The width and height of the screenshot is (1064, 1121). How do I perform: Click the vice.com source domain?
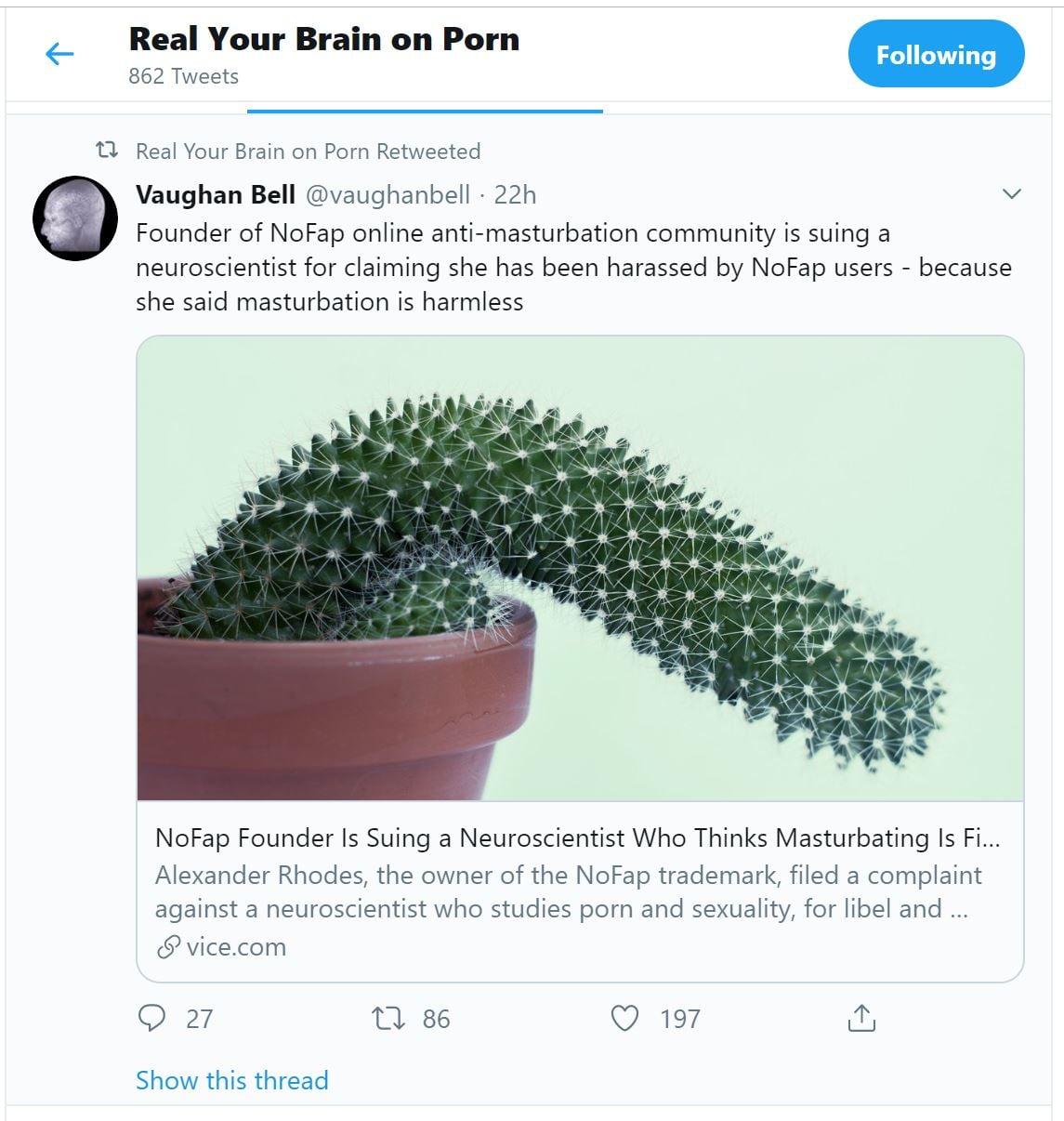tap(236, 947)
